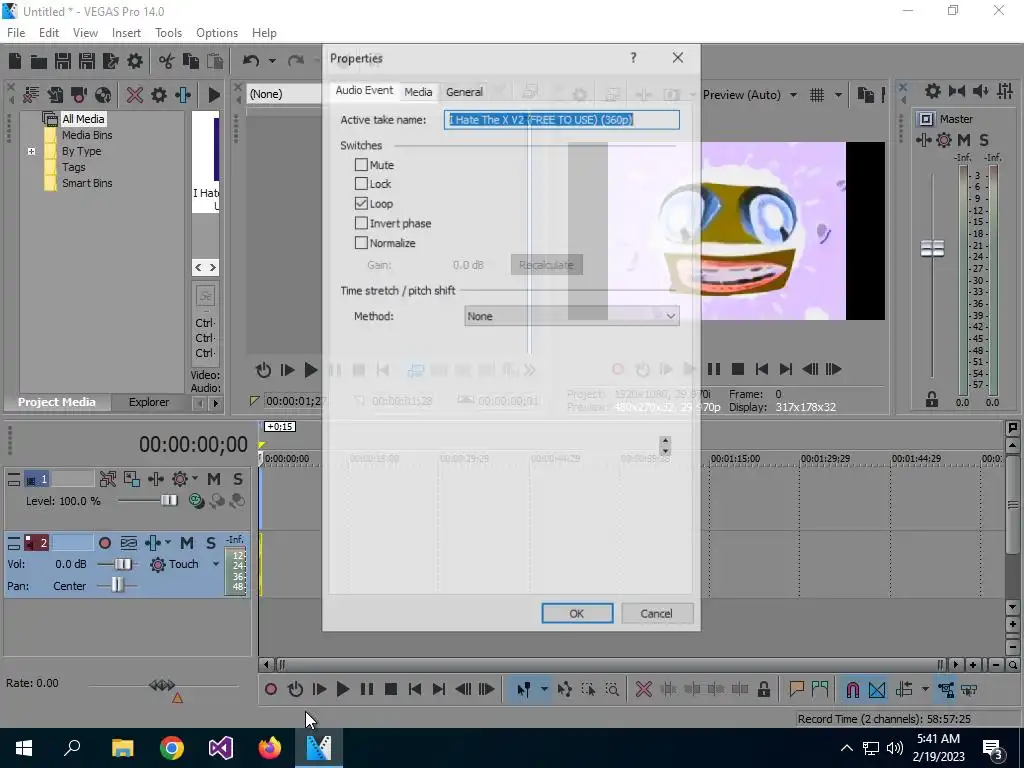Image resolution: width=1024 pixels, height=768 pixels.
Task: Open the Tools menu
Action: [168, 33]
